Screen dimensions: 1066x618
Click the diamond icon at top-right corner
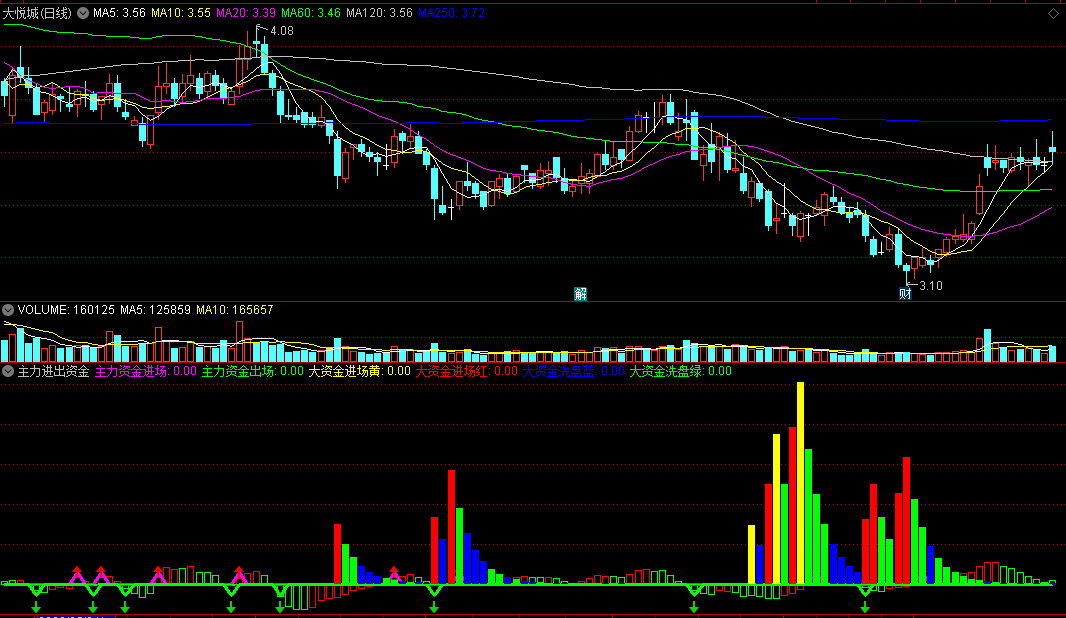[1053, 13]
